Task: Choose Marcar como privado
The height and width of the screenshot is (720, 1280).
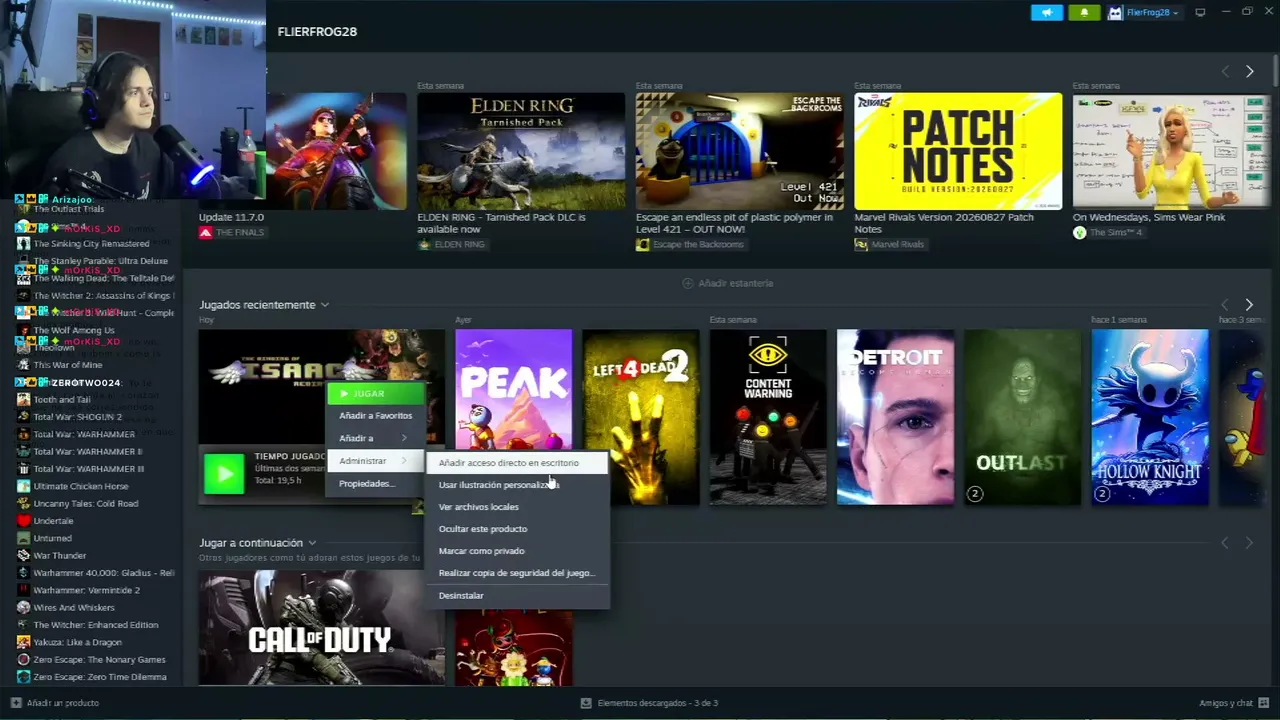Action: 516,551
